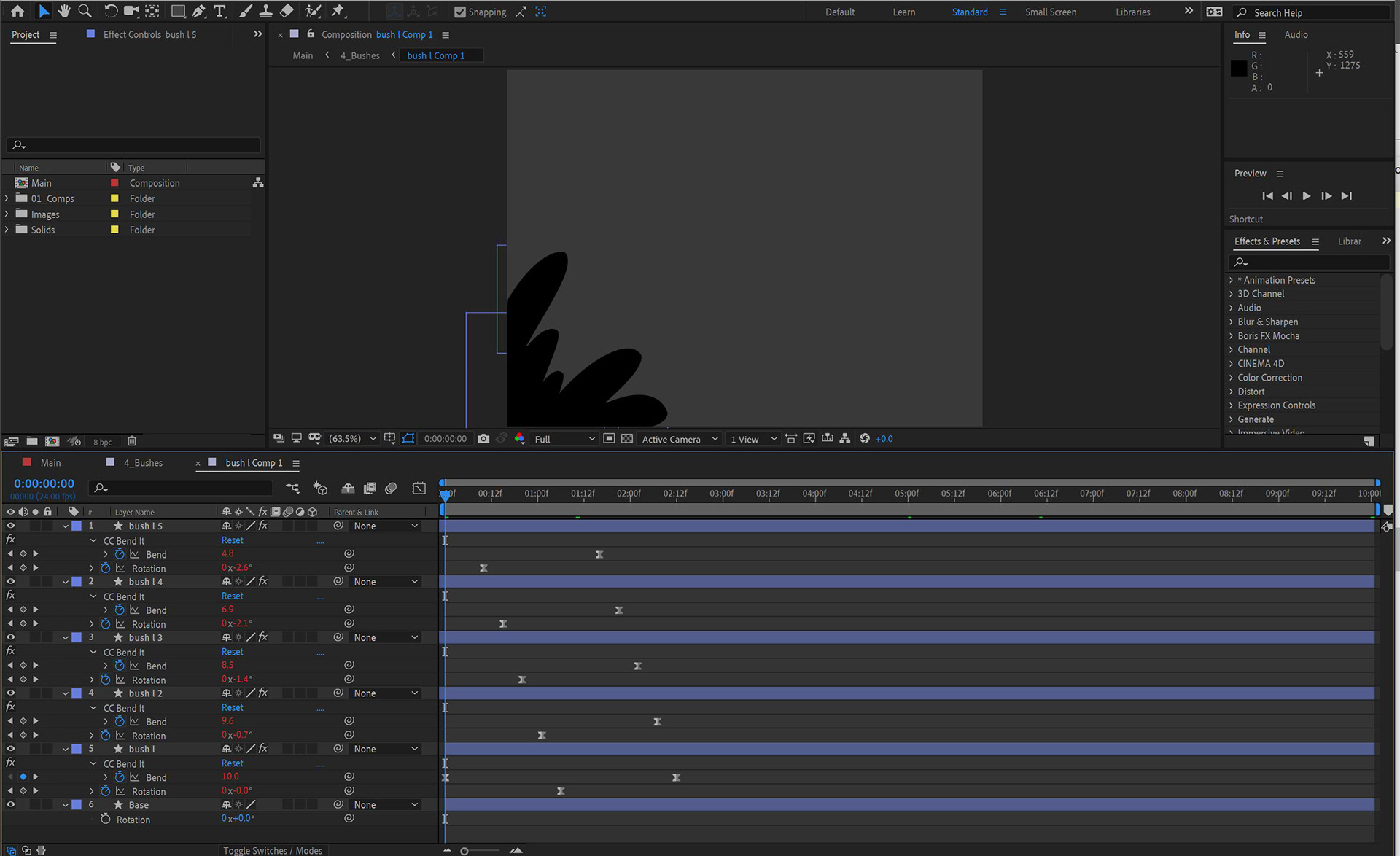Image resolution: width=1400 pixels, height=856 pixels.
Task: Click Toggle Switches / Modes button
Action: [x=273, y=850]
